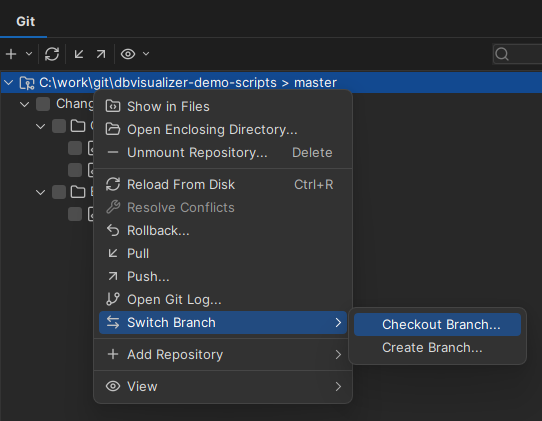Screen dimensions: 542x421
Task: Click the repository icon beside C:\work\git path
Action: pos(27,83)
